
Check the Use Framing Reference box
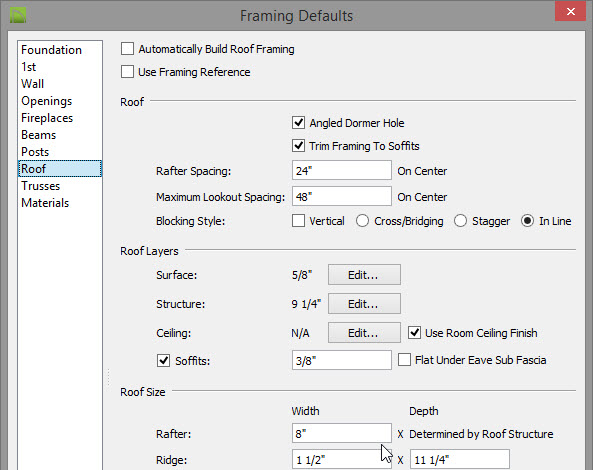click(127, 71)
